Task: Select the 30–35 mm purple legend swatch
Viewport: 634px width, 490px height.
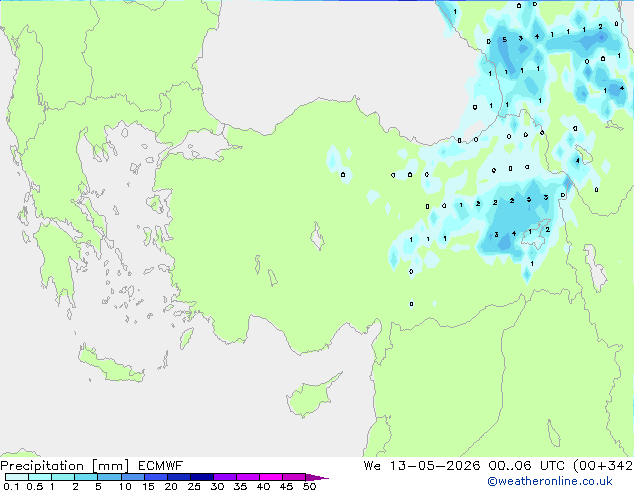Action: pos(225,477)
